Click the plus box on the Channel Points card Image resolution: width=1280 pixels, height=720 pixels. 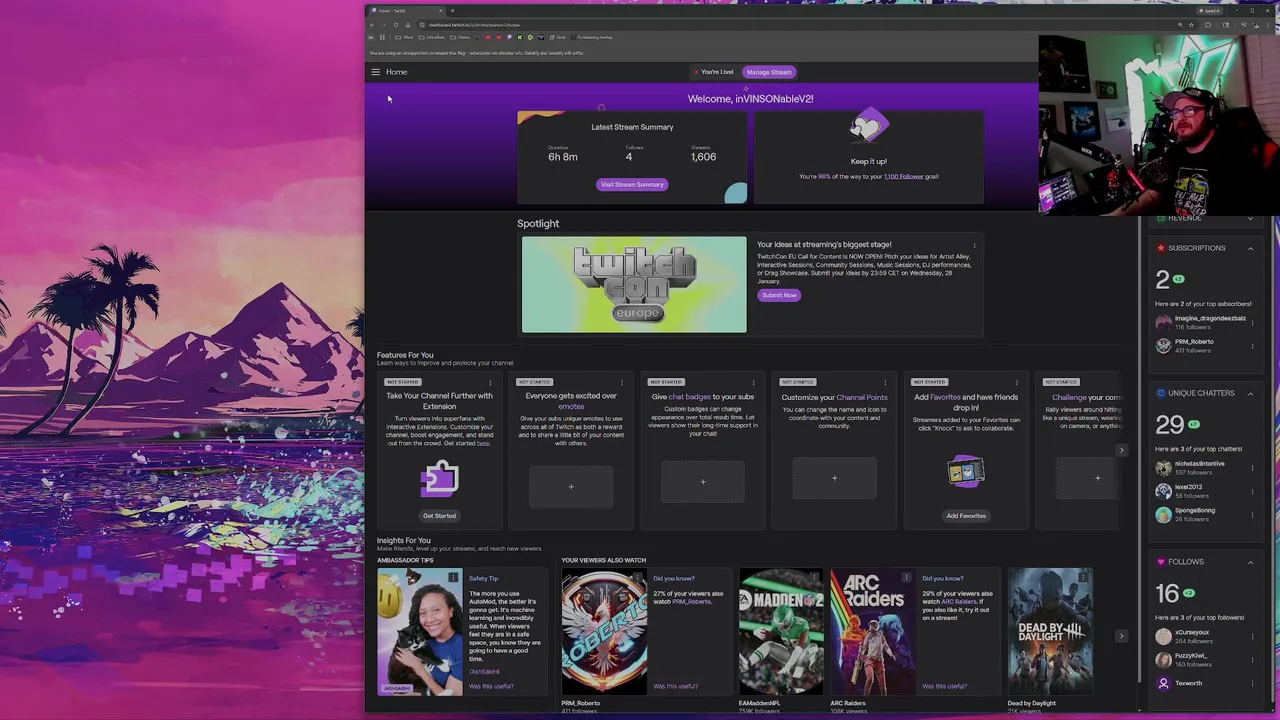pos(835,478)
